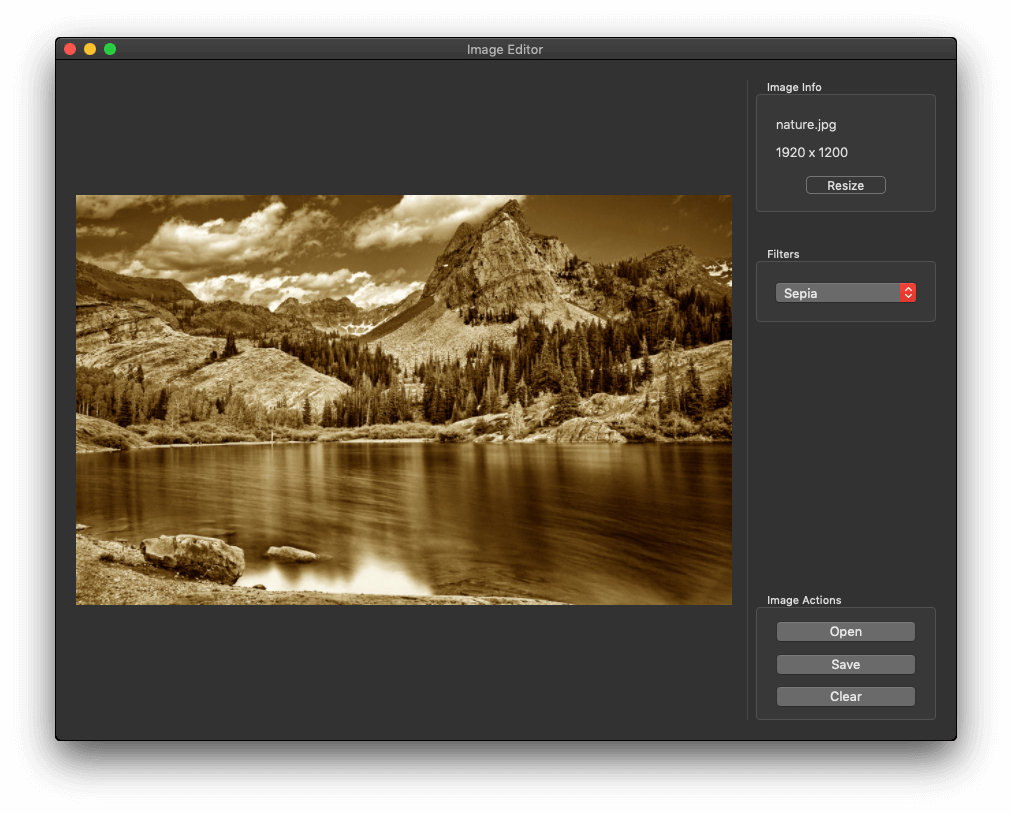Click the nature.jpg filename label
1012x814 pixels.
pyautogui.click(x=805, y=125)
